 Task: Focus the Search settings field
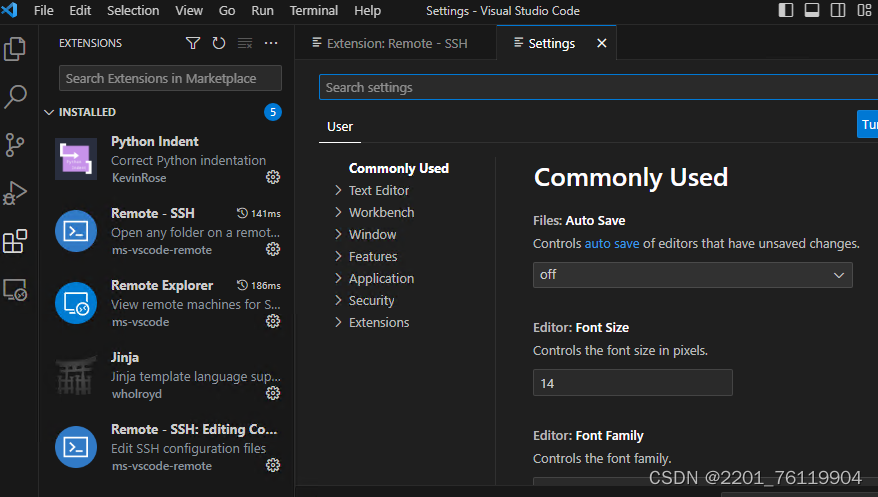(x=598, y=87)
